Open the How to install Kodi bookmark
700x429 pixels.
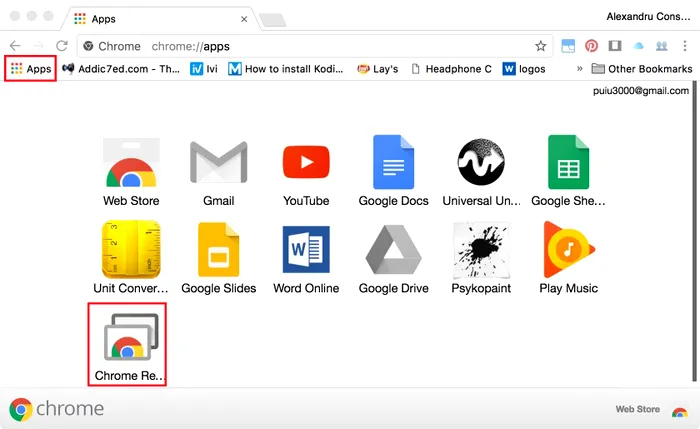tap(286, 69)
